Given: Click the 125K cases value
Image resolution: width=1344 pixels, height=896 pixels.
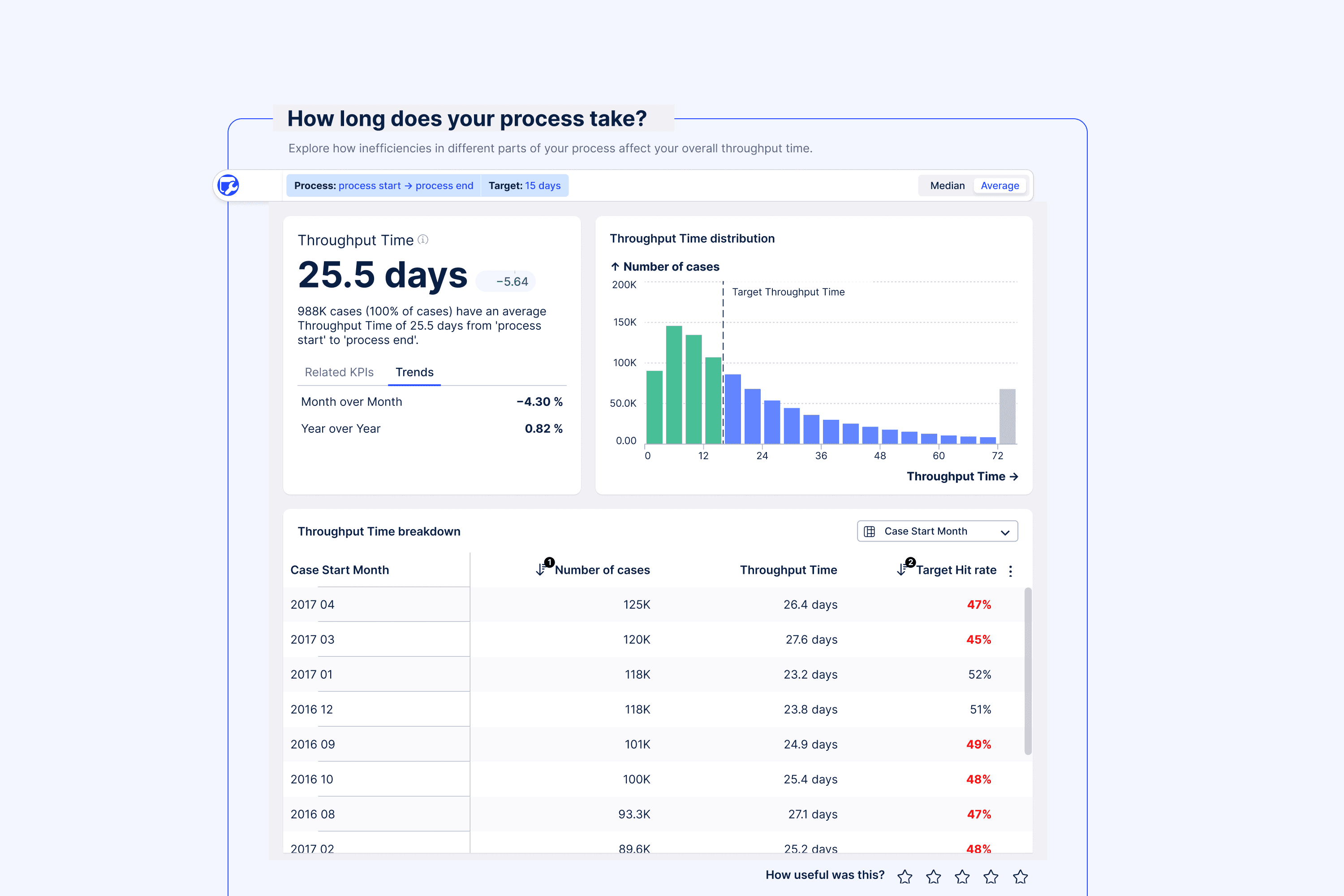Looking at the screenshot, I should [637, 604].
